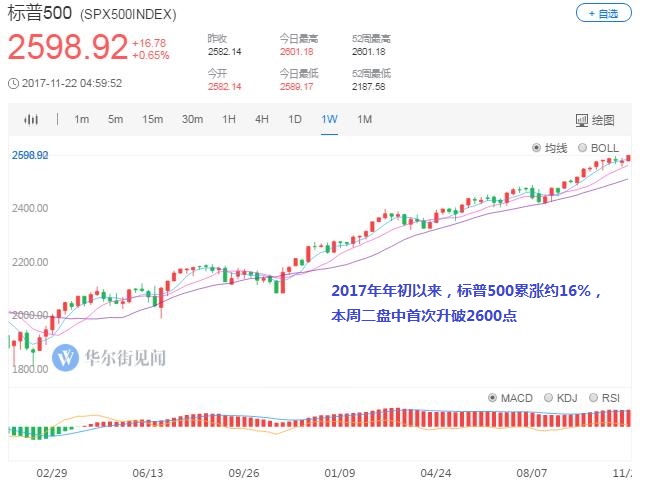
Task: Click the 今日最低 value 2589.17
Action: 296,87
